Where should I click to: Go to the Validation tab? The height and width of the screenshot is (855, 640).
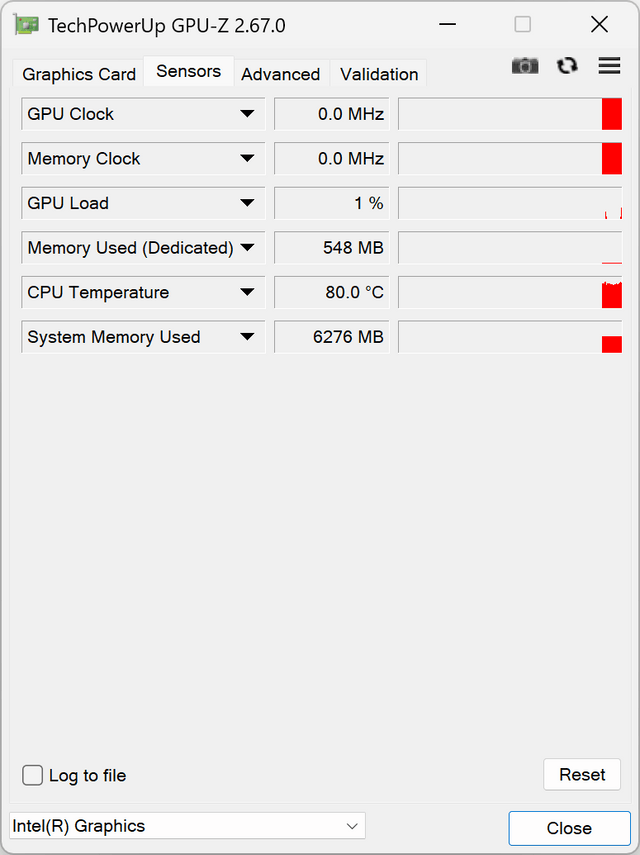tap(379, 74)
